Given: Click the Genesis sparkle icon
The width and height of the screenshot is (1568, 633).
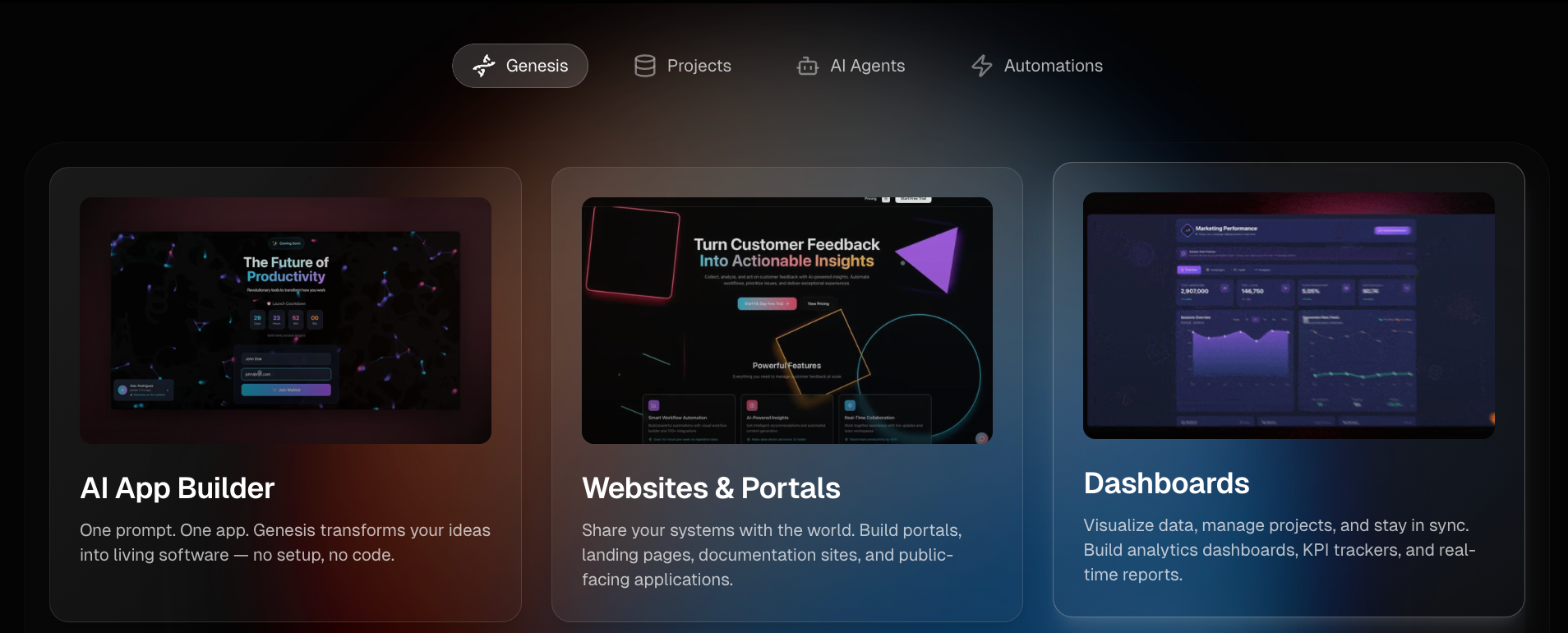Looking at the screenshot, I should 484,66.
